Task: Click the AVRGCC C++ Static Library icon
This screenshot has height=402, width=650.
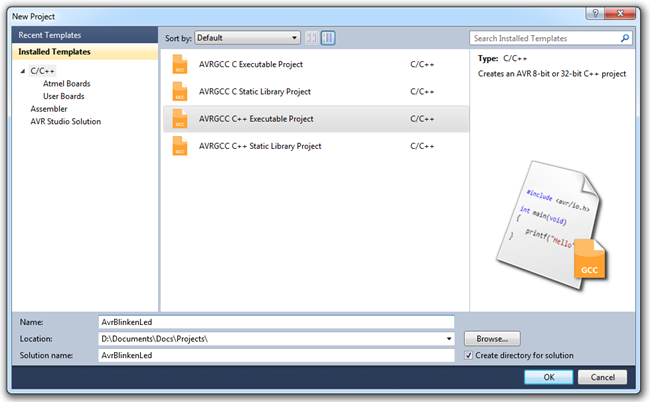Action: (180, 147)
